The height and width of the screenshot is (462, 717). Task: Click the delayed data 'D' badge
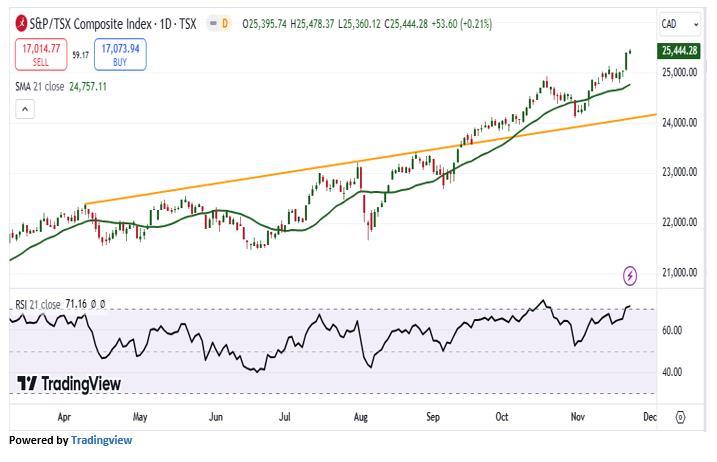pos(224,23)
